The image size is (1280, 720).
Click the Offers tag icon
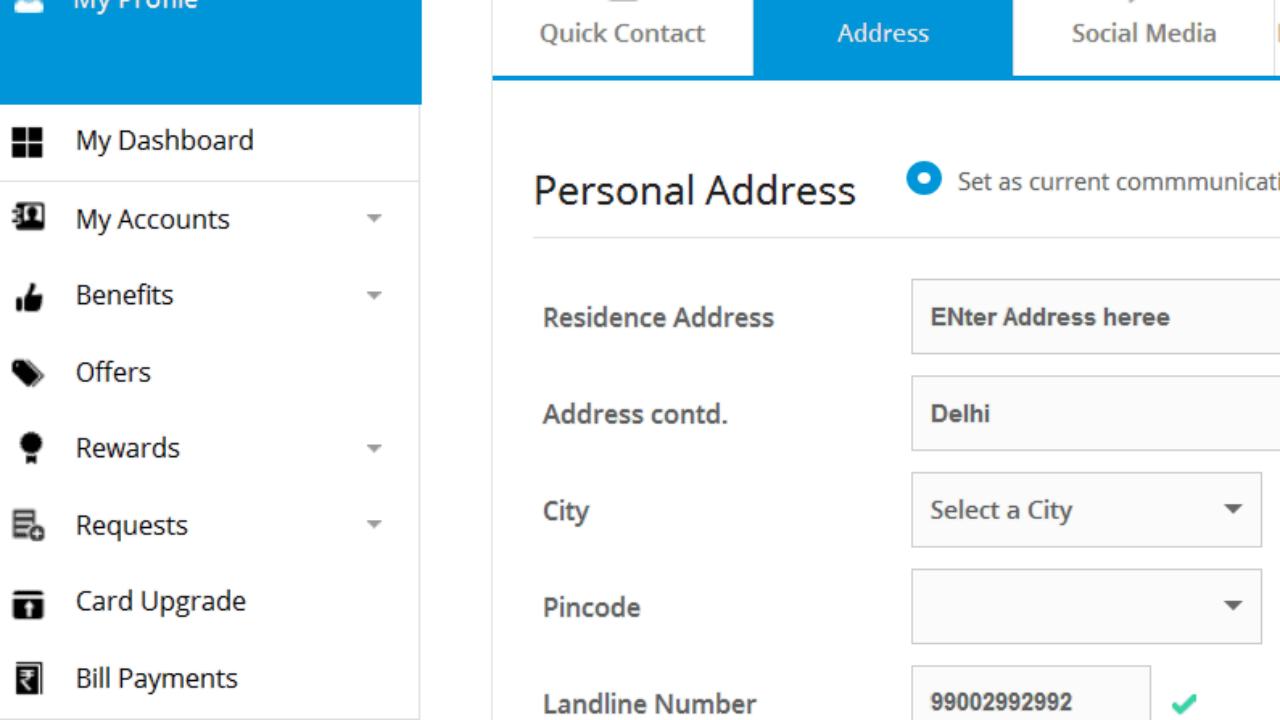27,373
